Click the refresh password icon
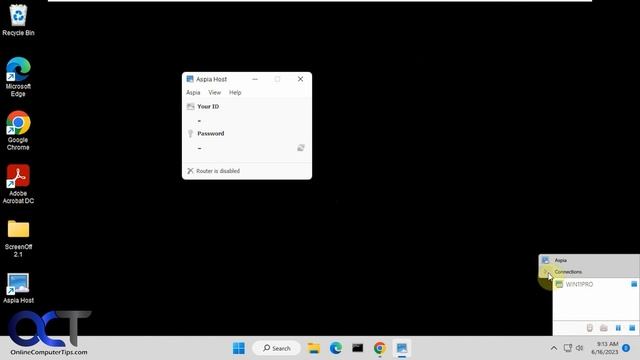This screenshot has width=640, height=360. [x=301, y=148]
